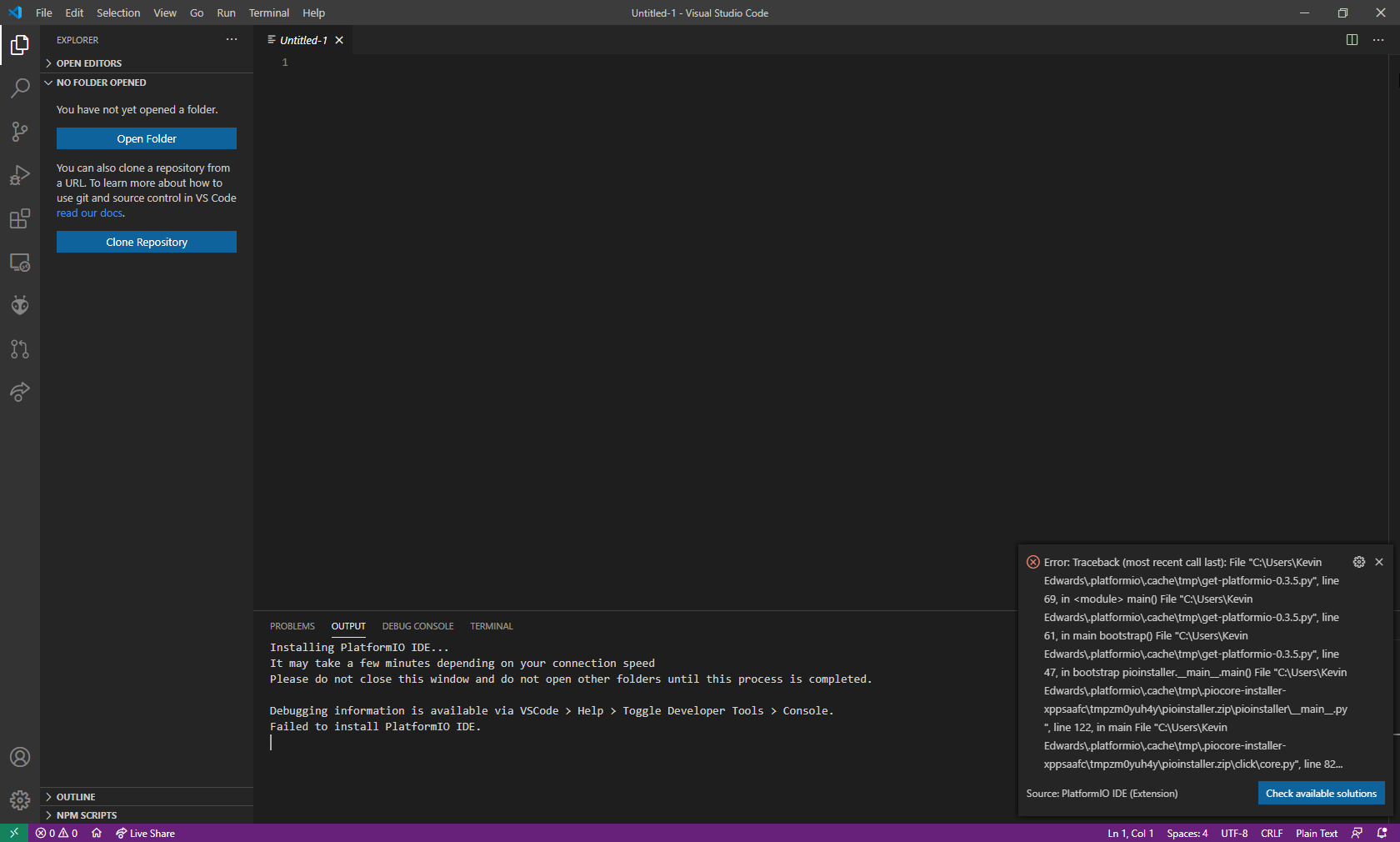1400x842 pixels.
Task: Open the Extensions view icon
Action: point(20,218)
